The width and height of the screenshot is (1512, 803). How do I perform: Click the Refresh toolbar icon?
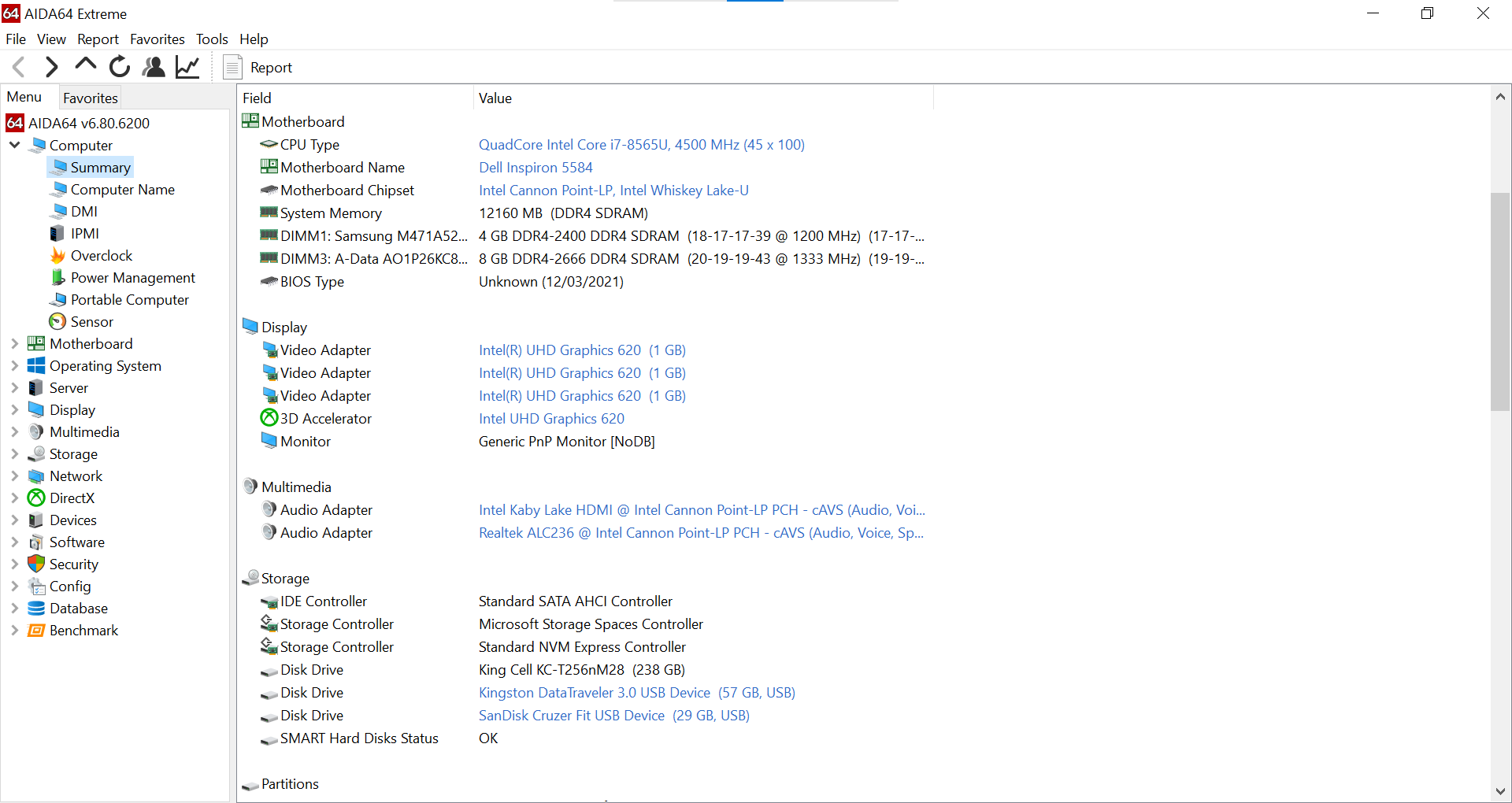[120, 67]
